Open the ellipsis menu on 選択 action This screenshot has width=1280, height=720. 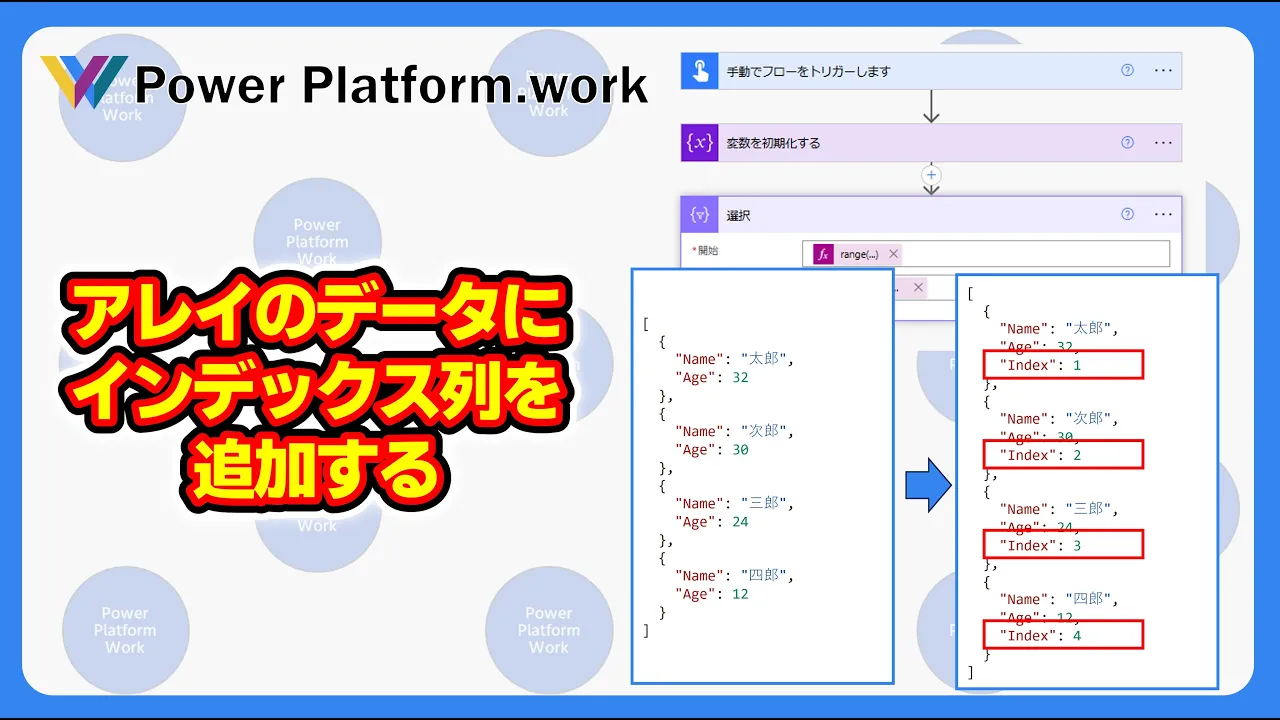coord(1163,214)
